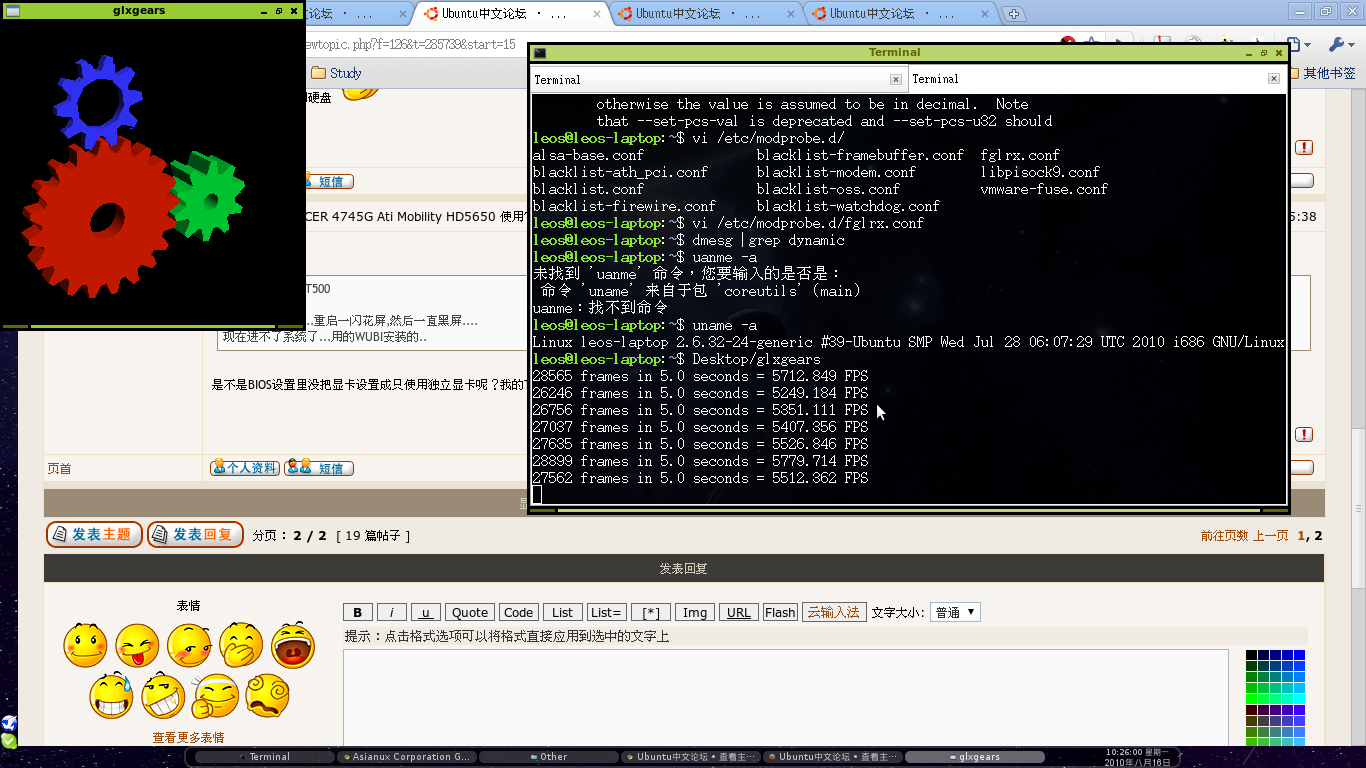Click 短信 message button in the lower post

pyautogui.click(x=319, y=468)
